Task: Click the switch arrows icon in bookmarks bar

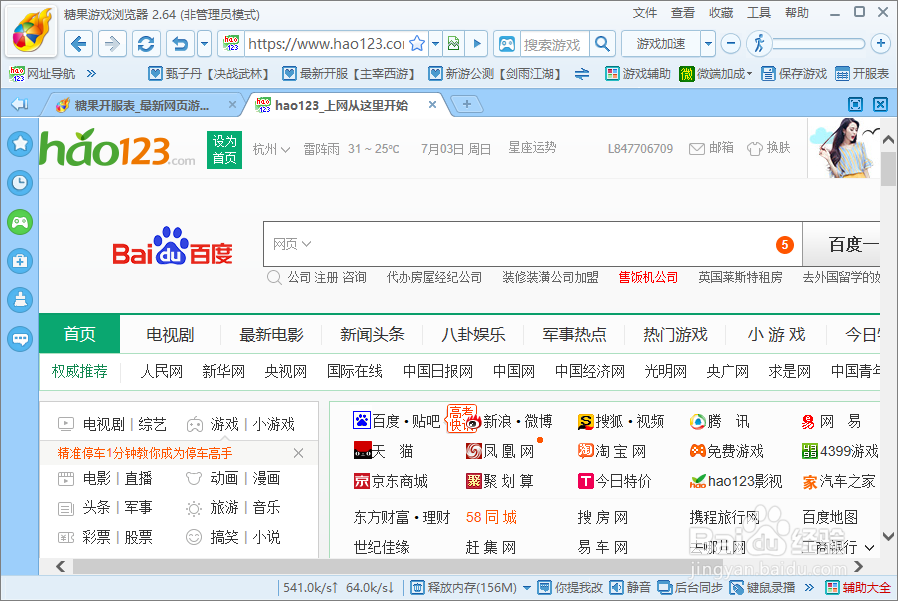Action: [x=582, y=74]
